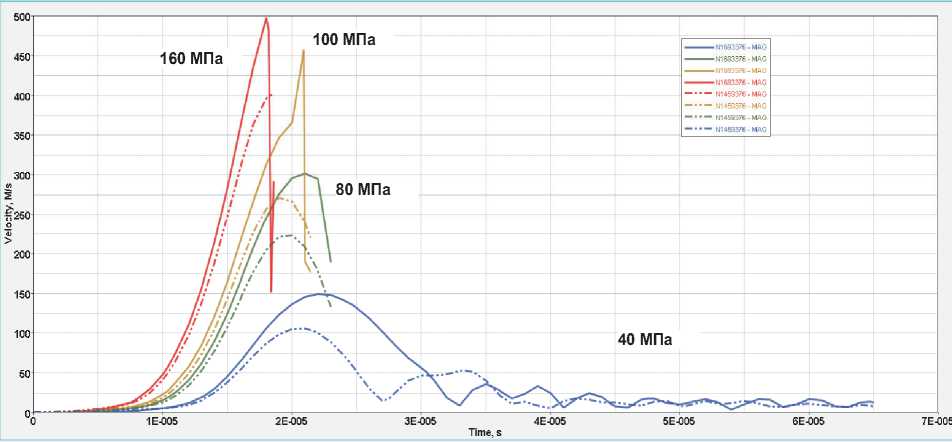Image resolution: width=952 pixels, height=442 pixels.
Task: Click the peak of the solid blue curve
Action: 319,294
